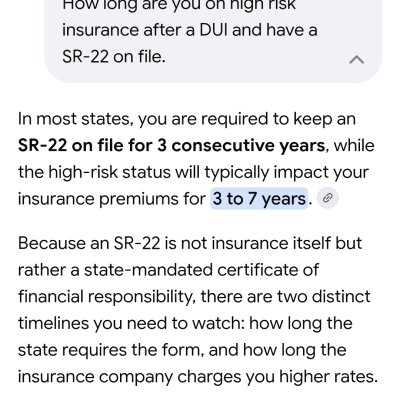Click the words 'insurance premiums for'
Image resolution: width=400 pixels, height=400 pixels.
pos(112,199)
